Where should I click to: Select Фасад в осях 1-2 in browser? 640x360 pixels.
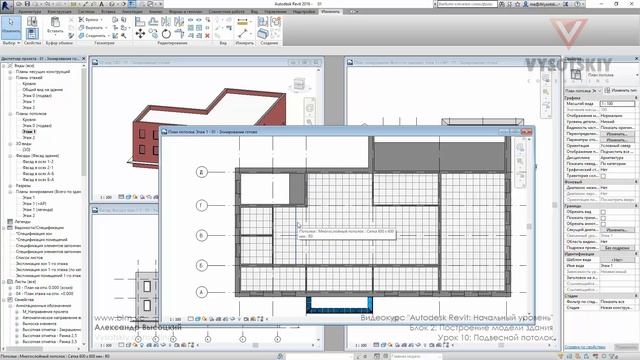pyautogui.click(x=38, y=162)
